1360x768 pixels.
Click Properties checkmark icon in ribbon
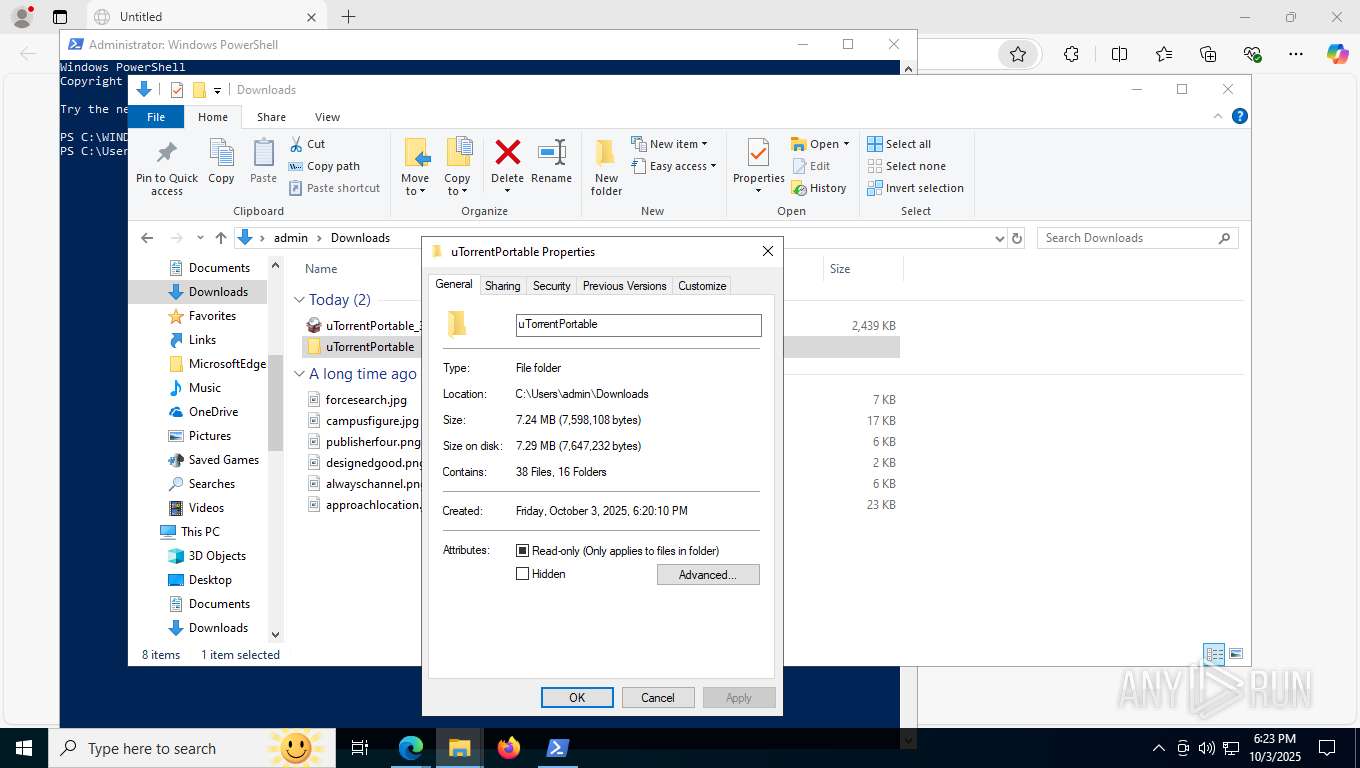coord(758,153)
